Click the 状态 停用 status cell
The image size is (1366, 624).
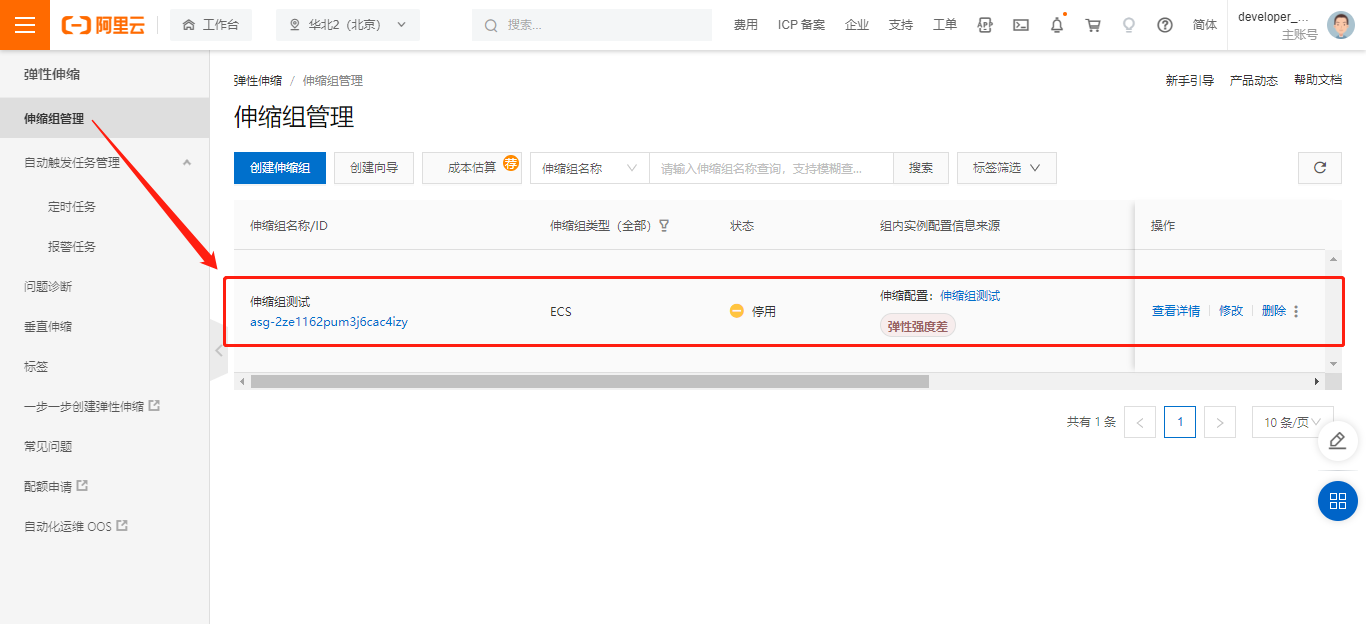pyautogui.click(x=753, y=311)
